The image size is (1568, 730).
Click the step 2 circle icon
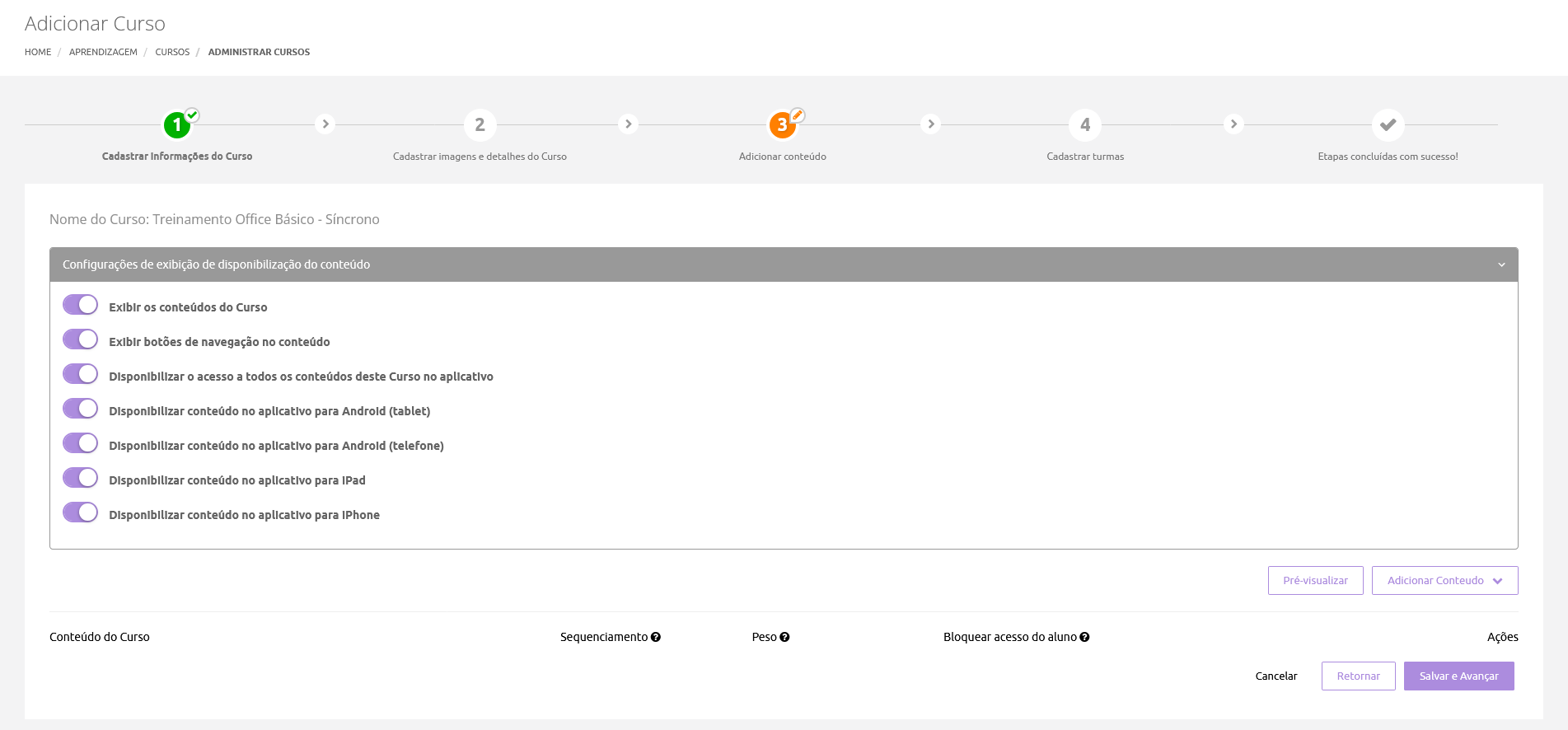coord(480,125)
